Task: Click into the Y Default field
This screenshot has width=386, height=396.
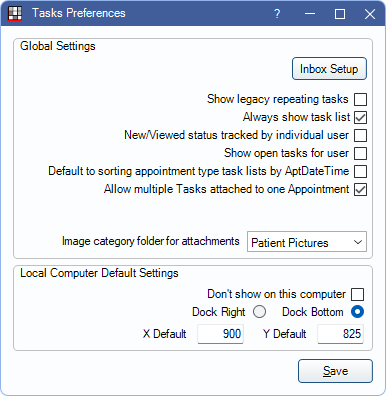Action: coord(340,334)
